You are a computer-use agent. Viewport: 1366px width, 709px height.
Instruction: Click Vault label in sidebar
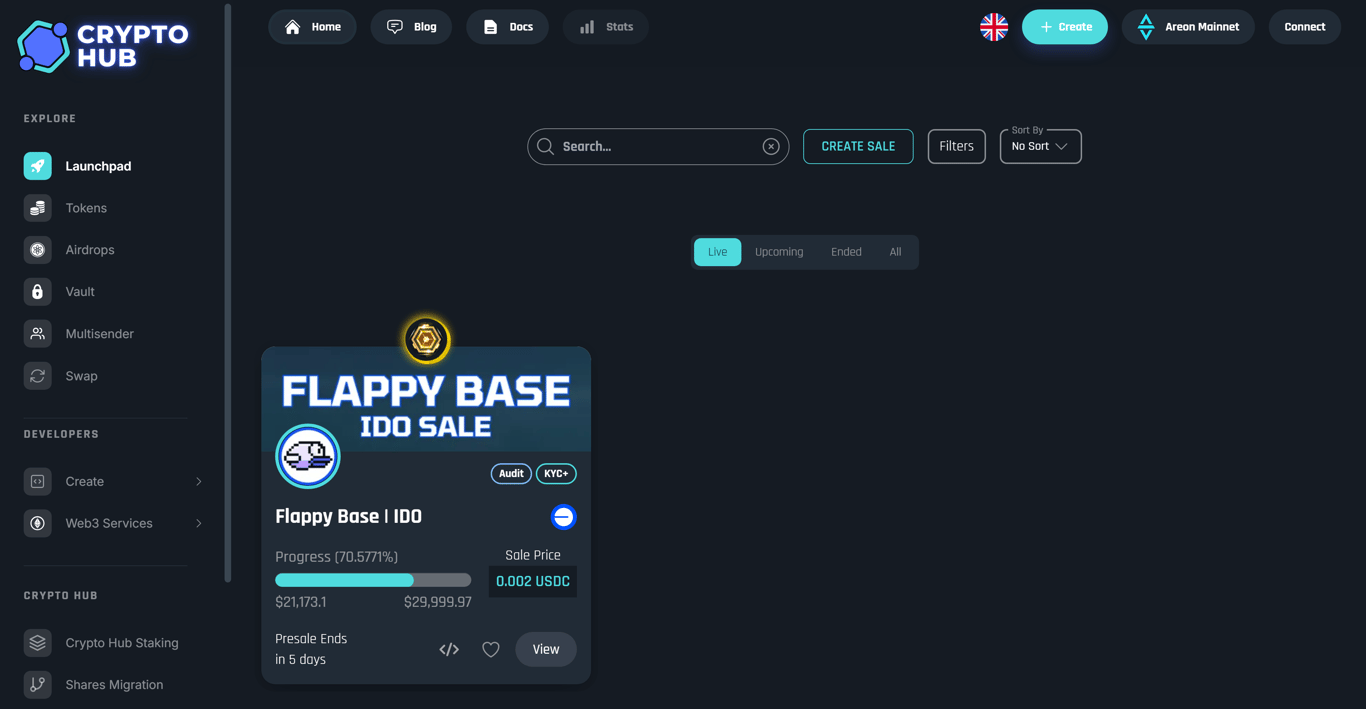coord(80,292)
